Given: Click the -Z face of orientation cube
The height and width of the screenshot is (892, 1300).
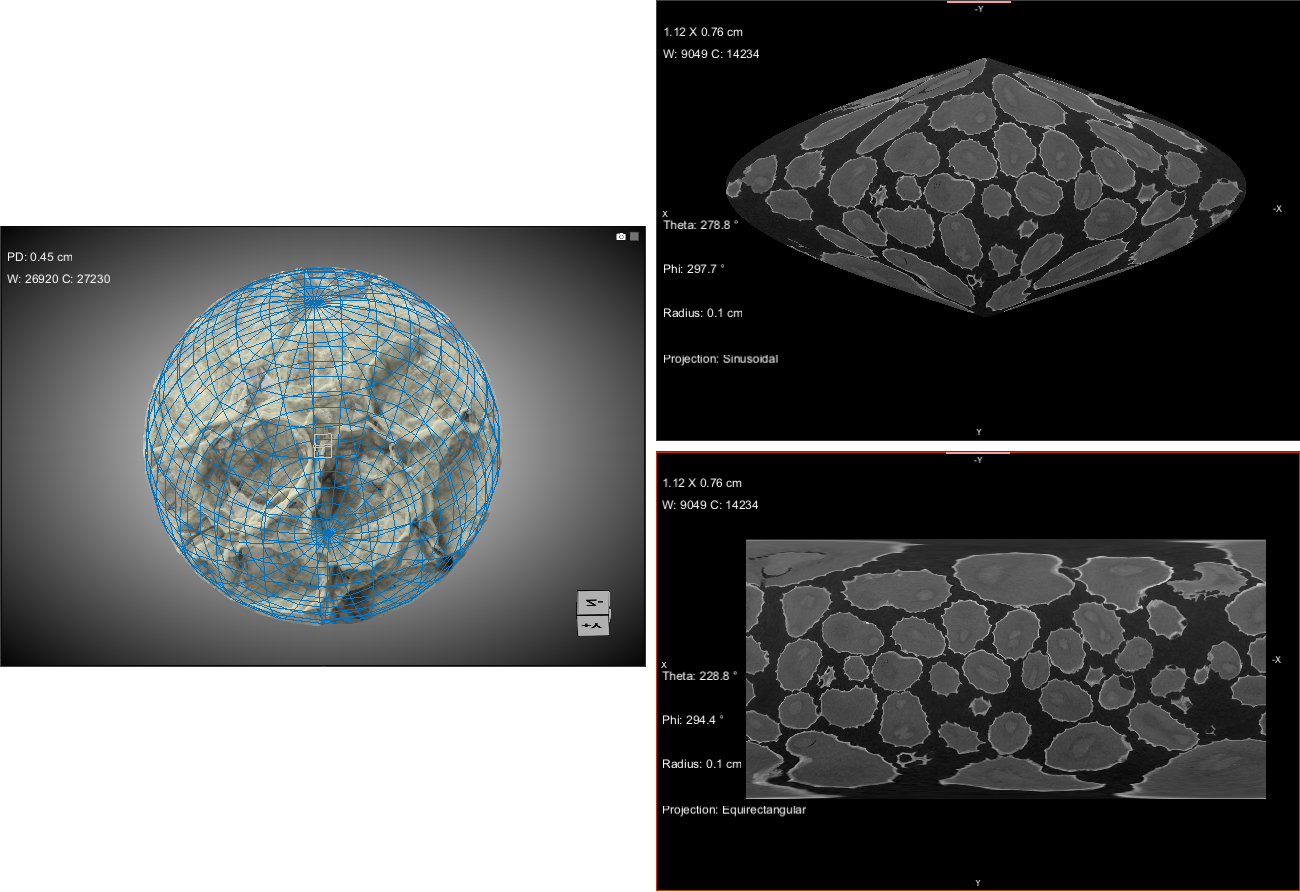Looking at the screenshot, I should coord(593,602).
